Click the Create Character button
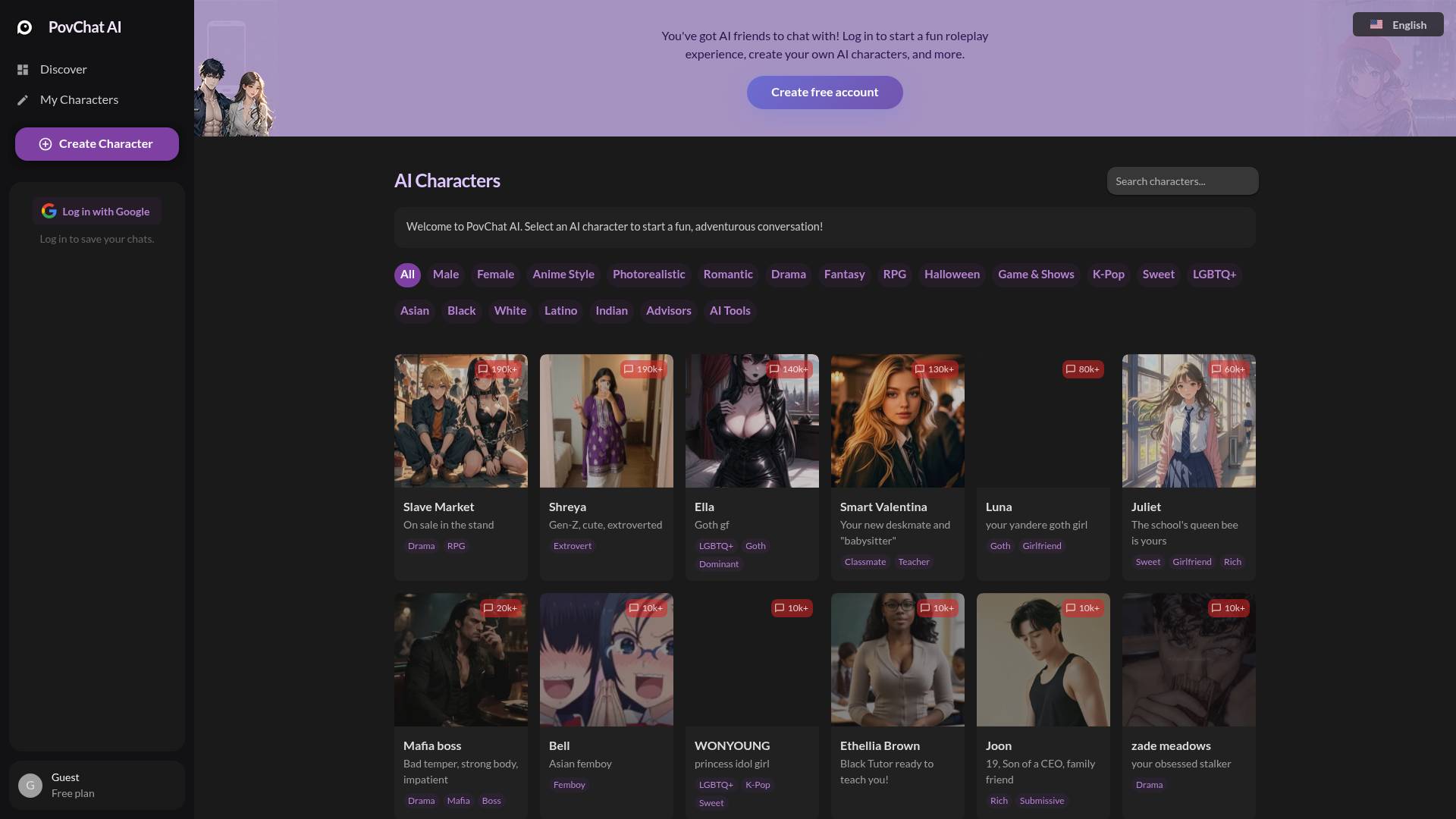The width and height of the screenshot is (1456, 819). click(x=97, y=144)
